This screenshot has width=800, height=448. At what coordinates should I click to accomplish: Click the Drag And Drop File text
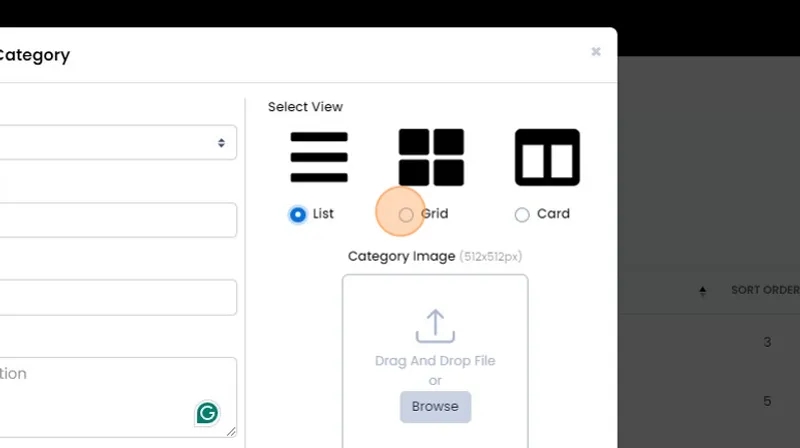(435, 361)
